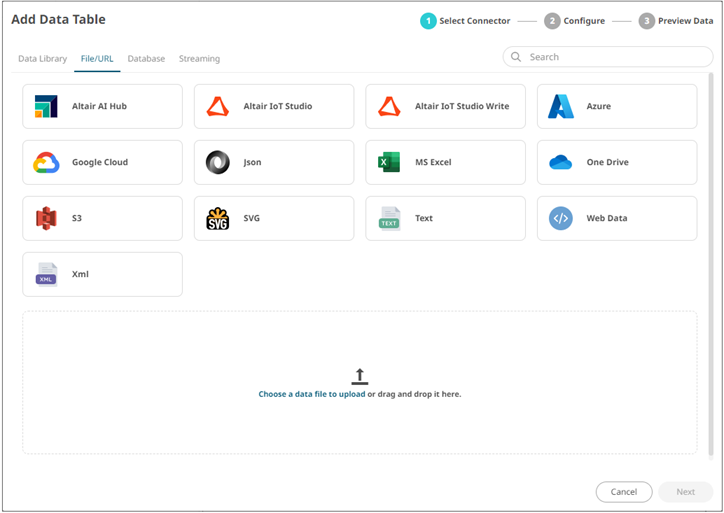Click the One Drive cloud icon
This screenshot has width=724, height=513.
(x=561, y=163)
